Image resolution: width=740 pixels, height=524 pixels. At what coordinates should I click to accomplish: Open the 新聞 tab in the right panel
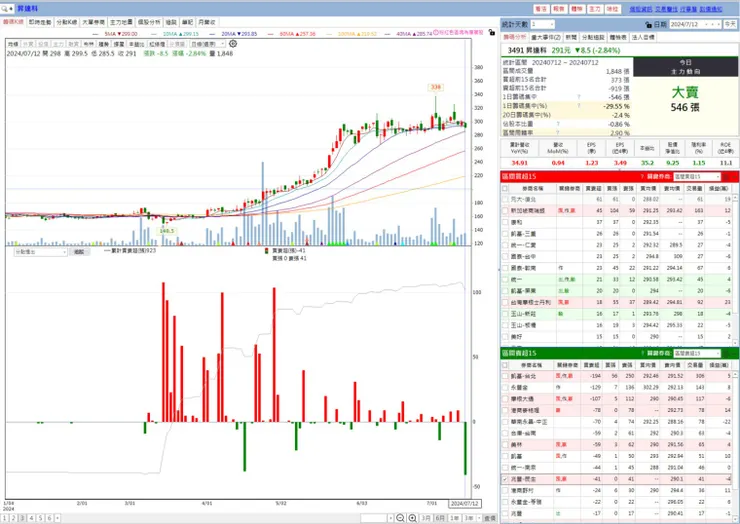click(571, 37)
